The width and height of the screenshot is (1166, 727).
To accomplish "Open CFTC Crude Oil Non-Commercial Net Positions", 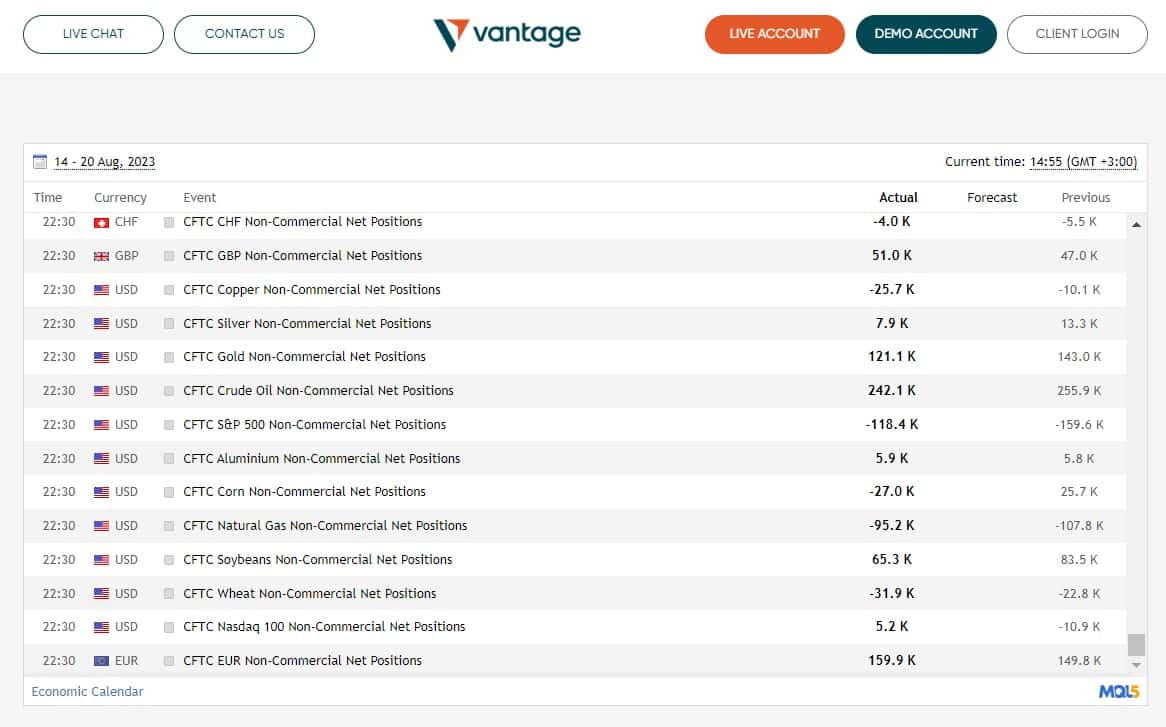I will [x=318, y=390].
